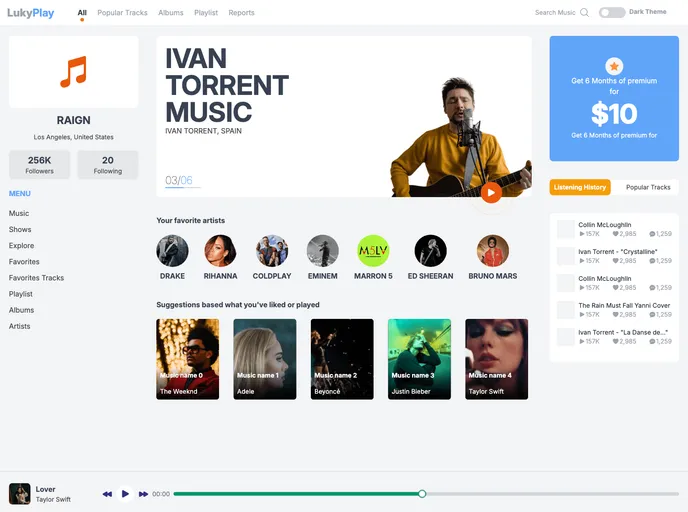This screenshot has width=688, height=512.
Task: Click the 20 Following button
Action: pos(107,165)
